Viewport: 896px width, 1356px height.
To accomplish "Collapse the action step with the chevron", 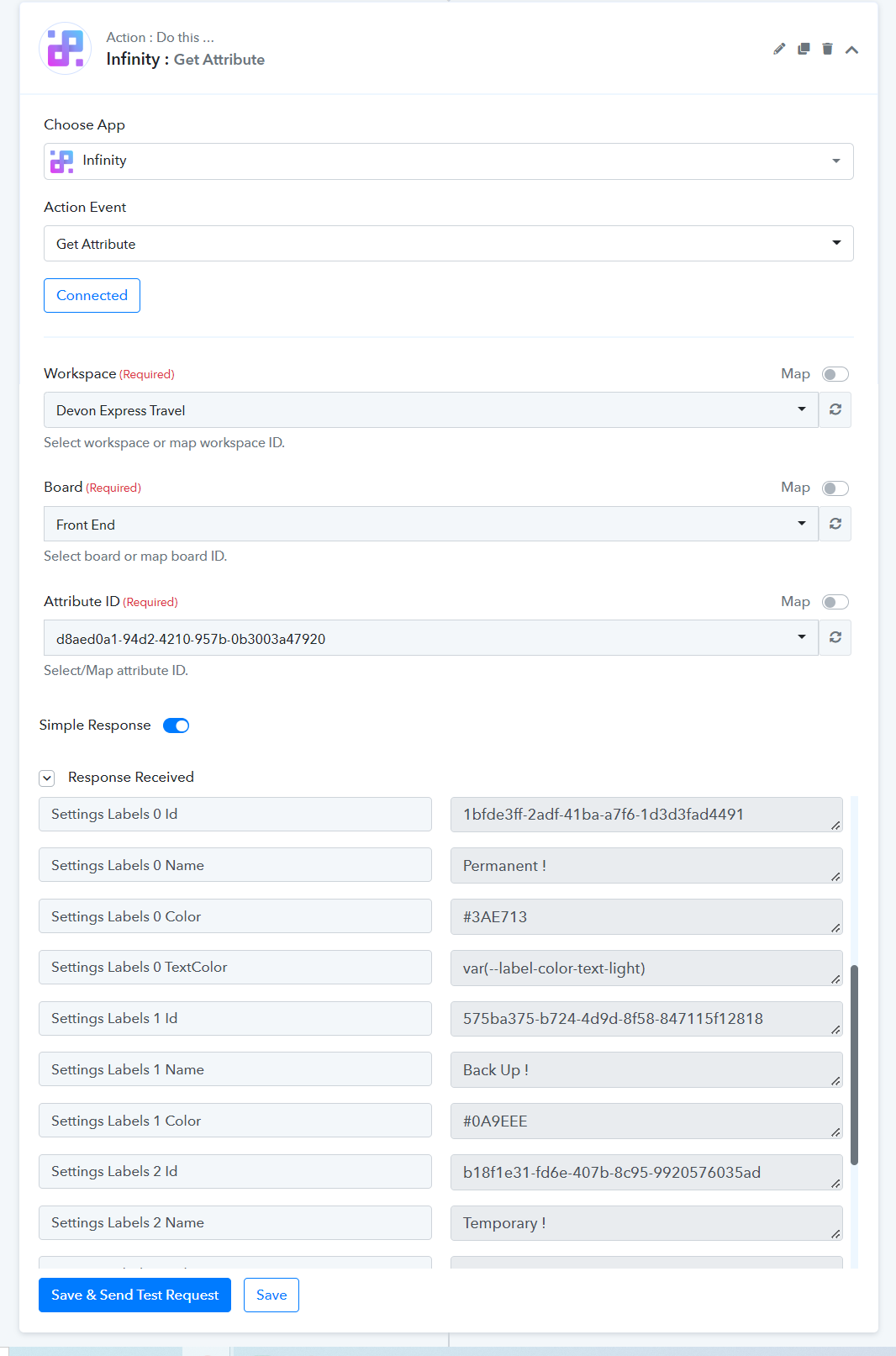I will click(851, 50).
